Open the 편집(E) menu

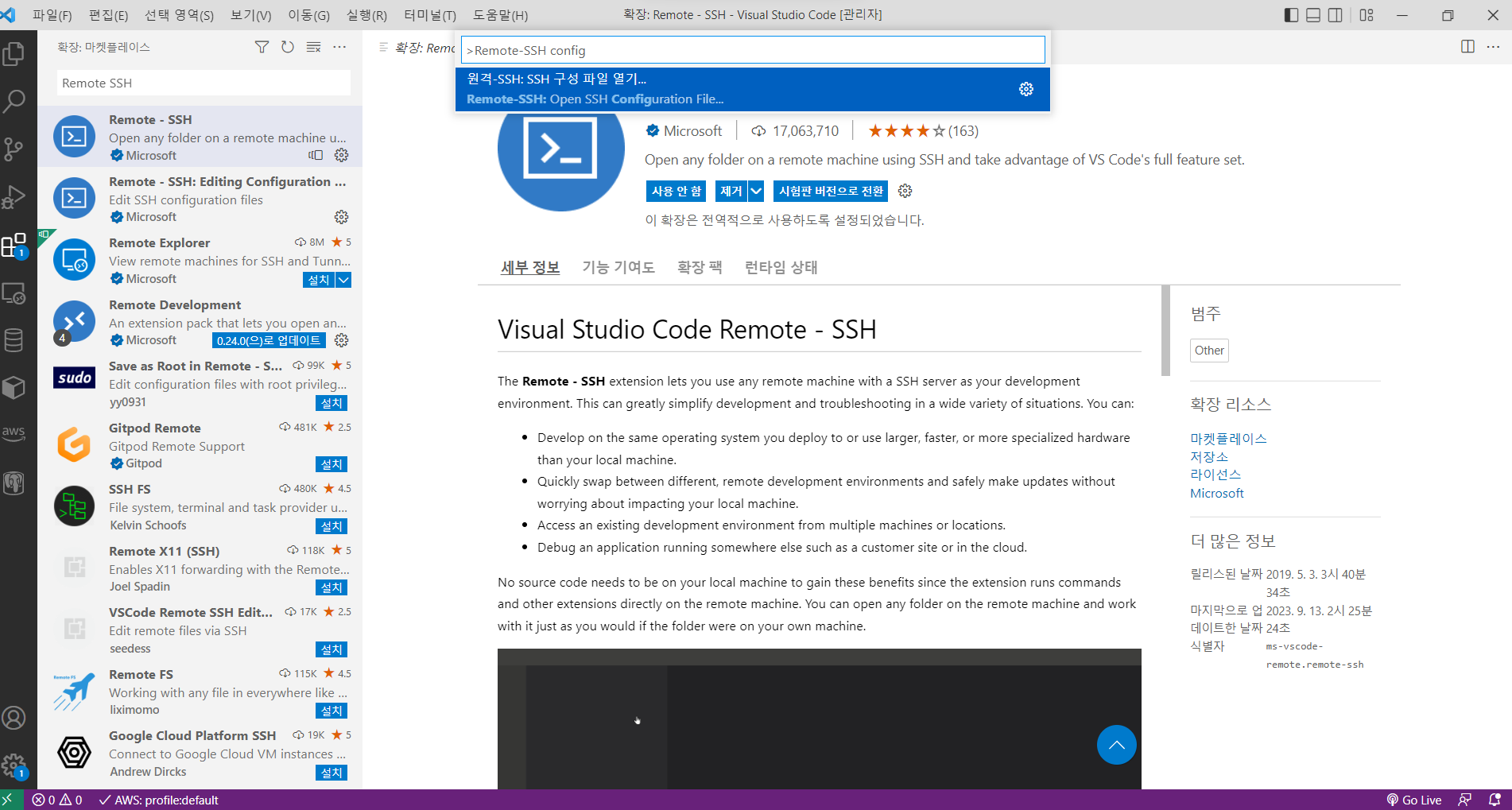pos(108,15)
